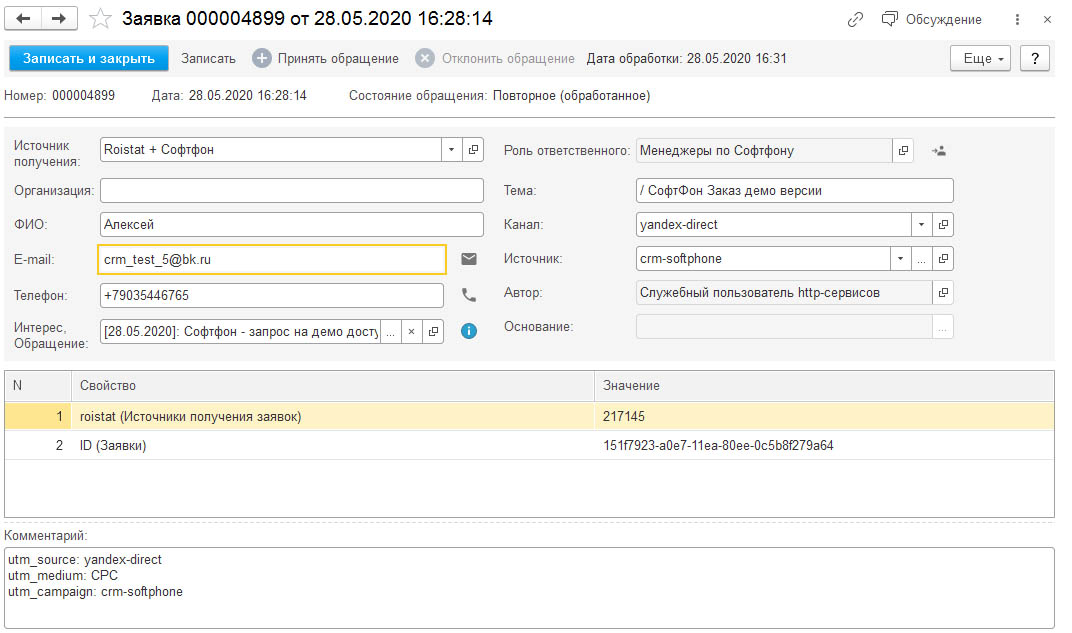The image size is (1072, 633).
Task: Click the Записать button
Action: pos(208,59)
